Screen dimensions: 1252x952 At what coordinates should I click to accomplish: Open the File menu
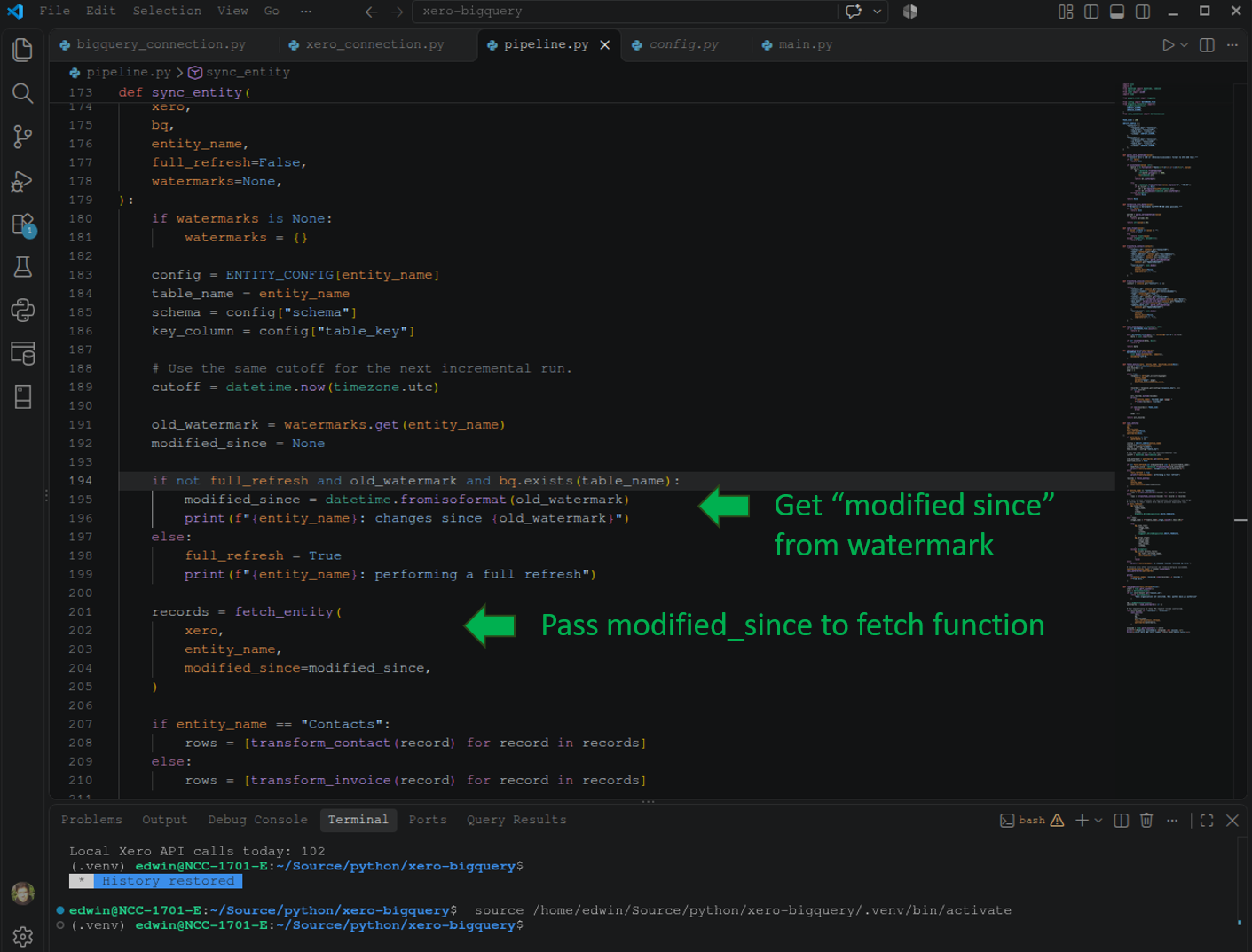coord(55,11)
